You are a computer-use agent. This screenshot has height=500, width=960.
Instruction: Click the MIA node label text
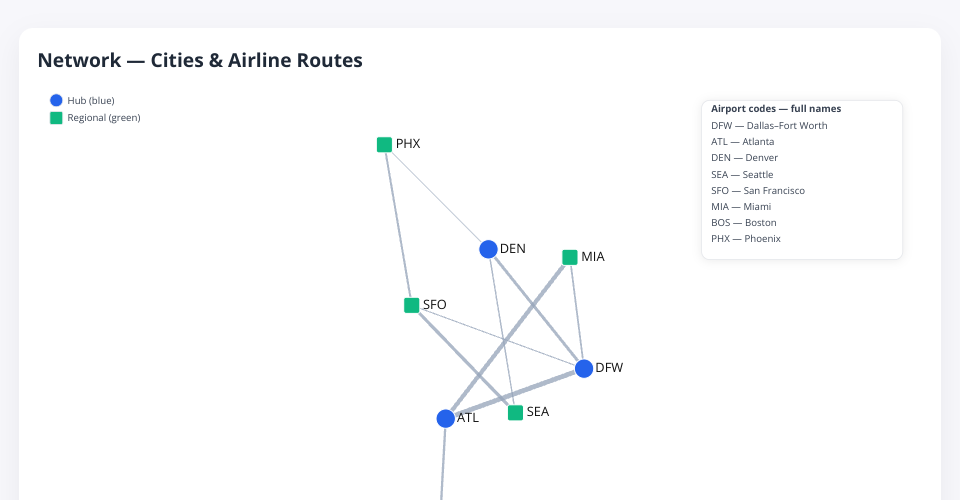pyautogui.click(x=593, y=257)
